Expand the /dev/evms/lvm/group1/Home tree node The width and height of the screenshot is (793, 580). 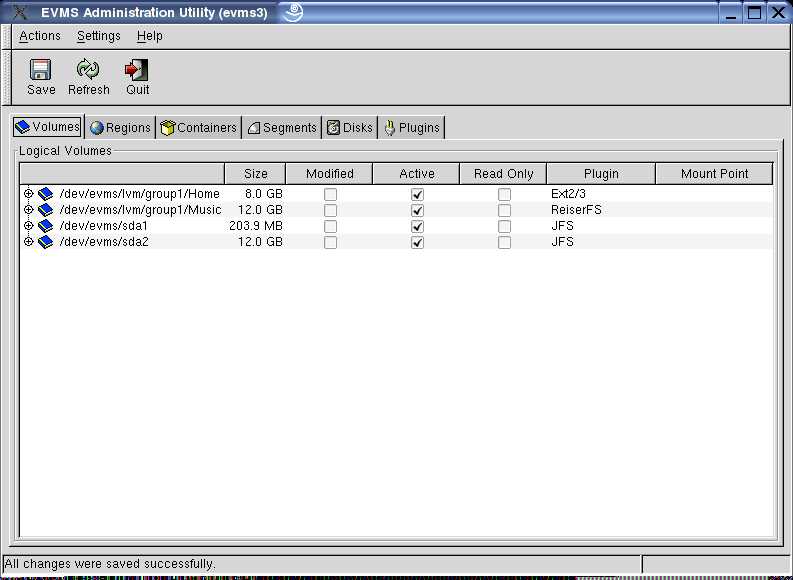pos(28,194)
